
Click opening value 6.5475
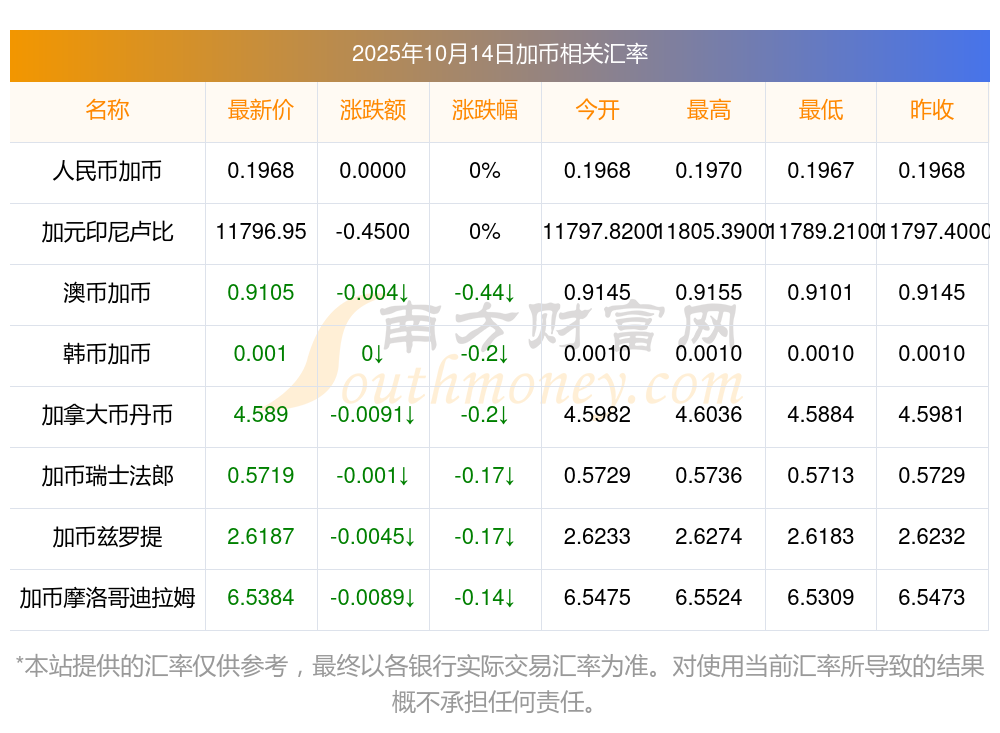[x=597, y=598]
